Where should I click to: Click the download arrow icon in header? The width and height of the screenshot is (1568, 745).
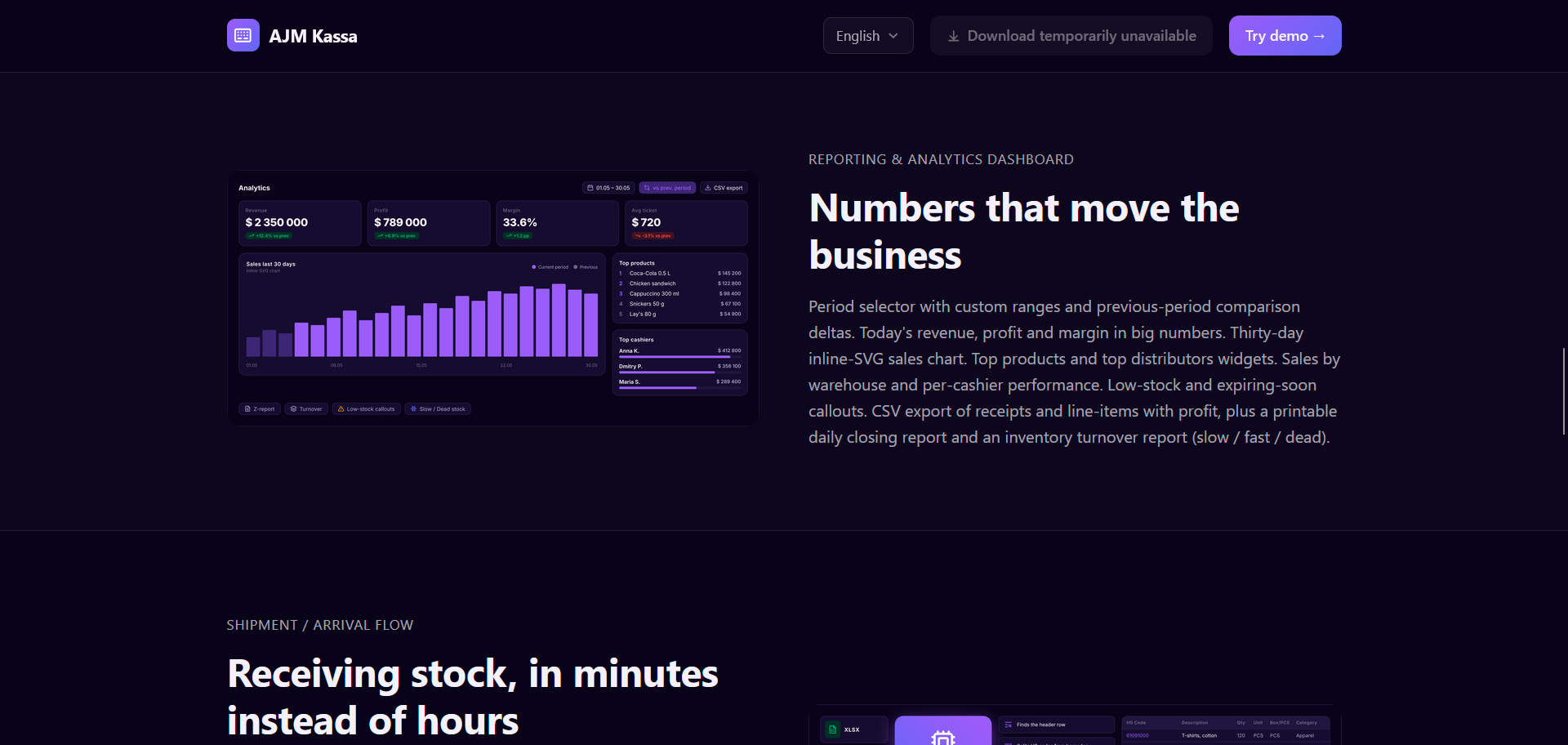(953, 36)
